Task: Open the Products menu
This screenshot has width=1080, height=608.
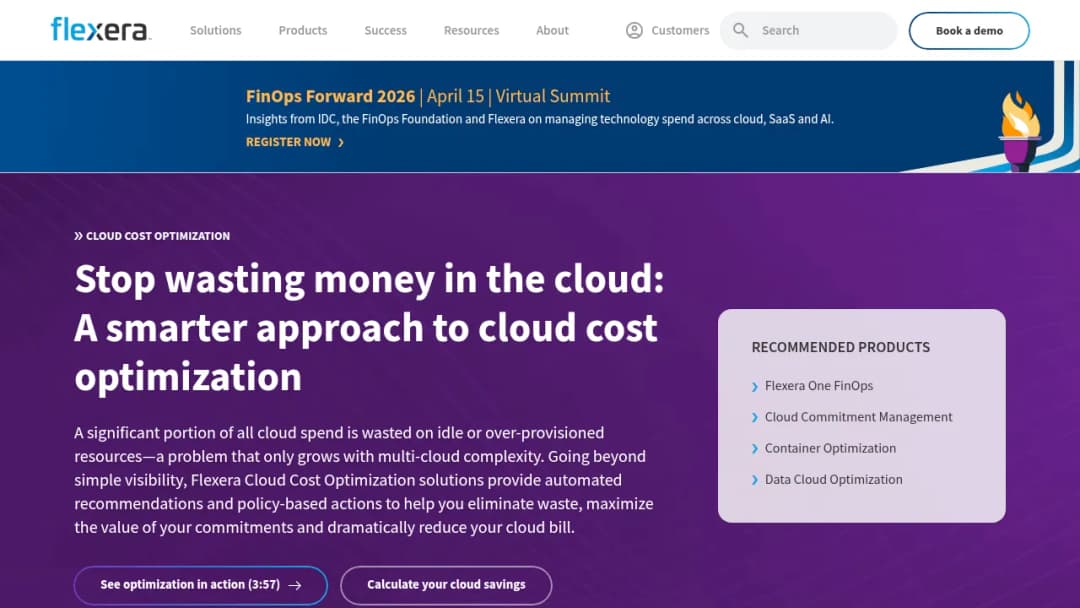Action: [302, 30]
